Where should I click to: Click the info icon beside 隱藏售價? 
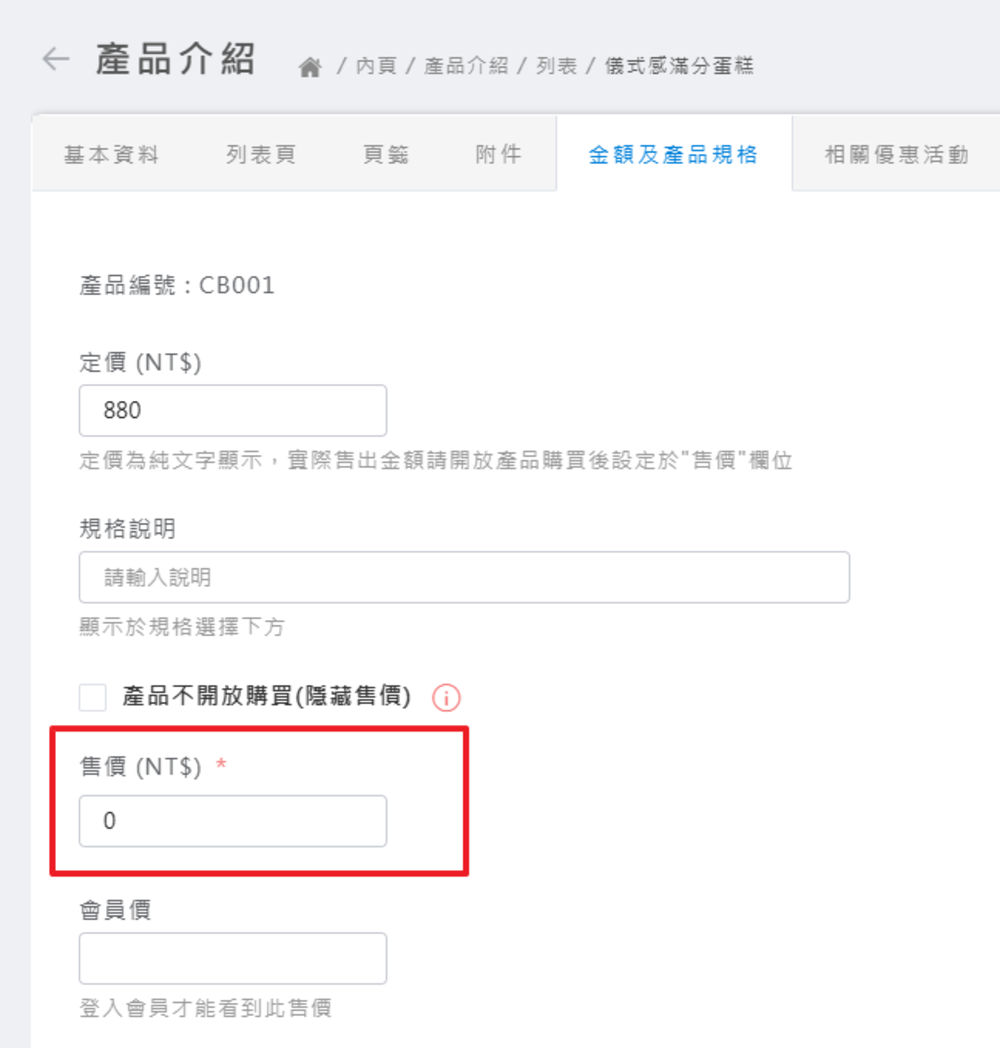[x=446, y=698]
